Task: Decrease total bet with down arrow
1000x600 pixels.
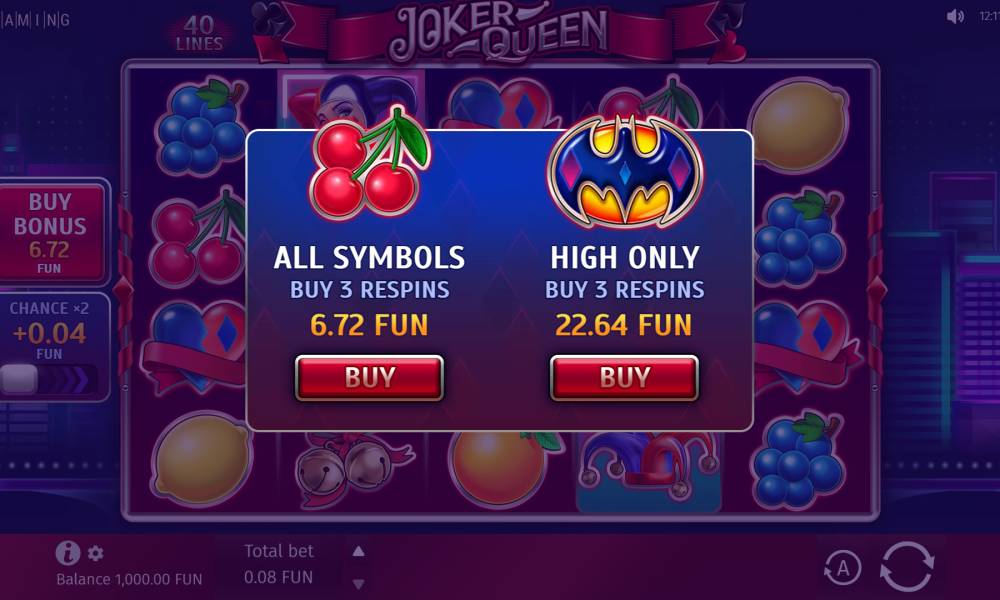Action: tap(358, 583)
